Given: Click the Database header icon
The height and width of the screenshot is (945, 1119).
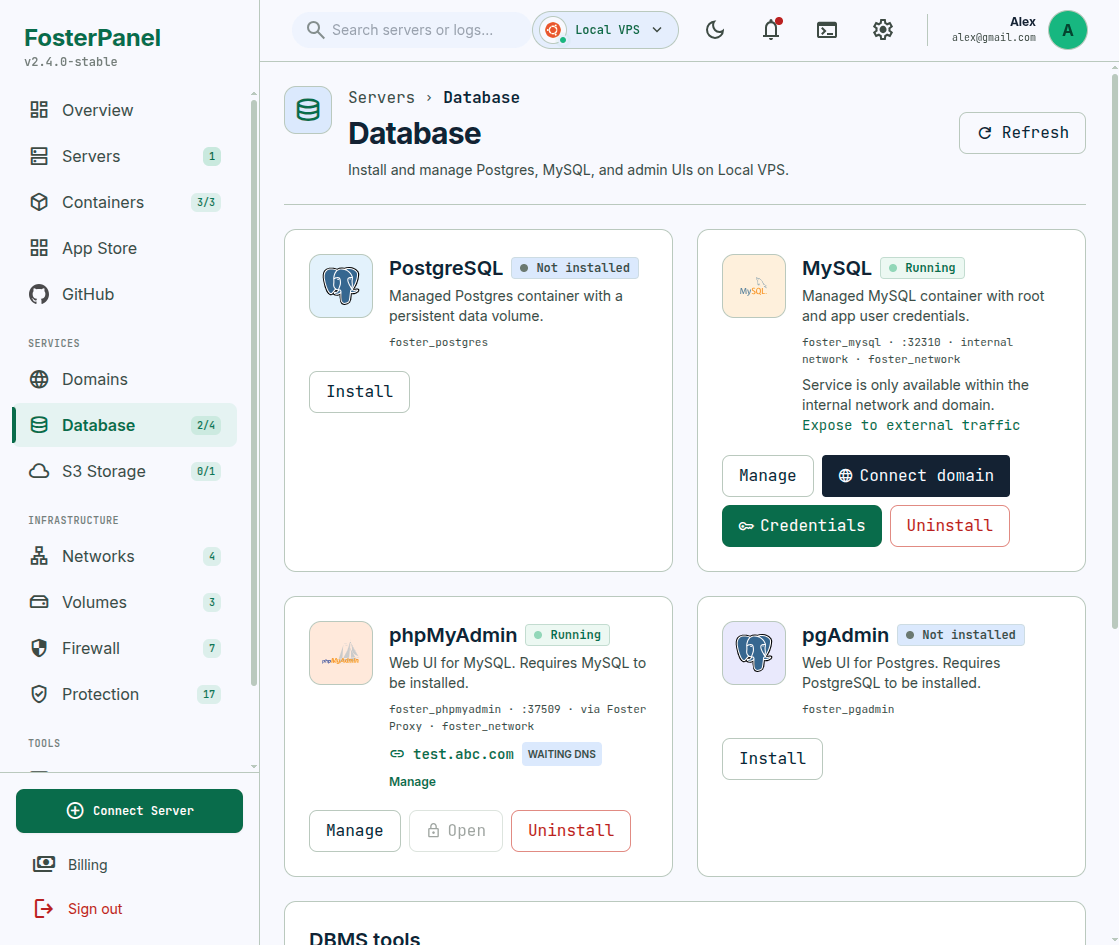Looking at the screenshot, I should click(308, 110).
